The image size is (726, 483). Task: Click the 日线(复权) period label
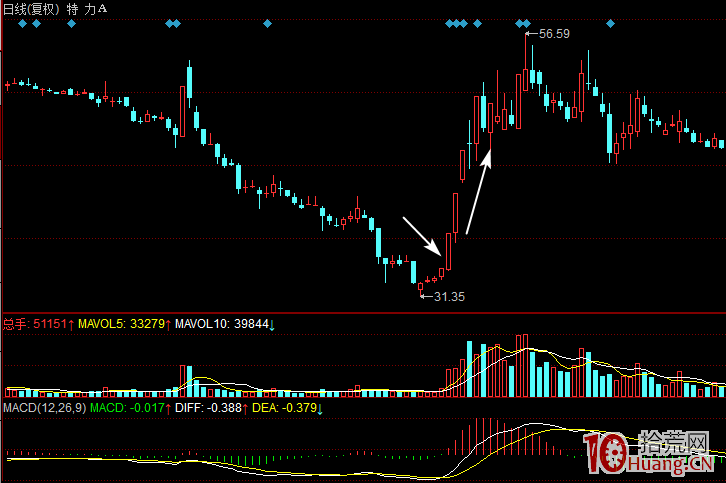click(31, 9)
